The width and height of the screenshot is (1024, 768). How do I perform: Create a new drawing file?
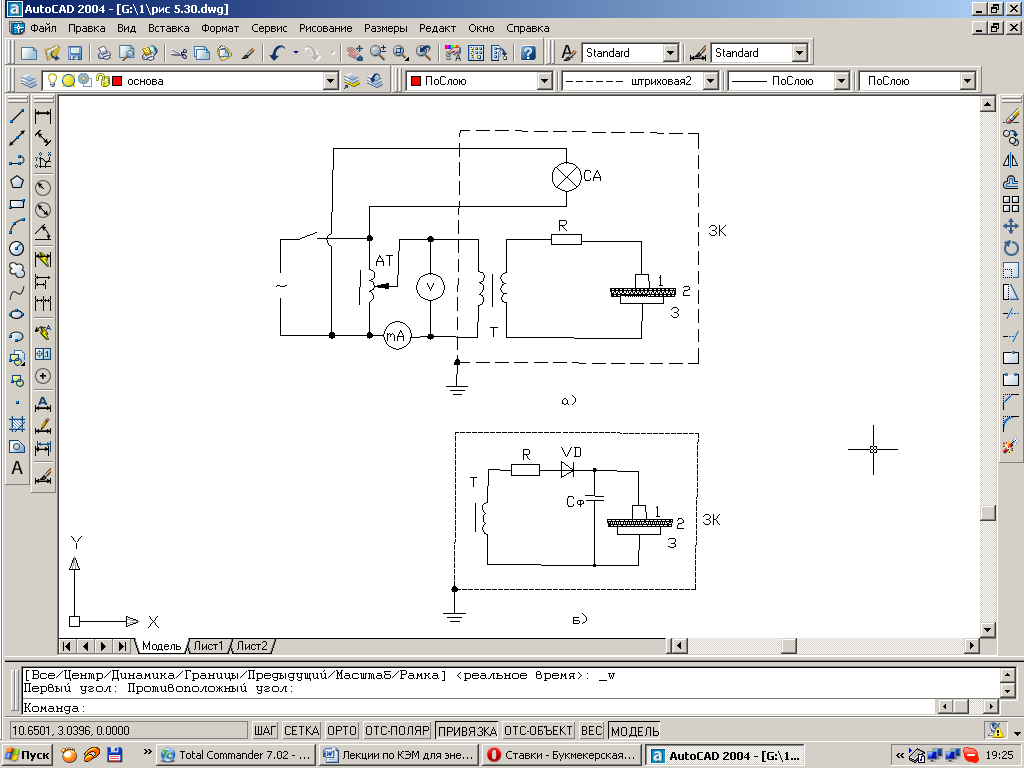point(29,53)
